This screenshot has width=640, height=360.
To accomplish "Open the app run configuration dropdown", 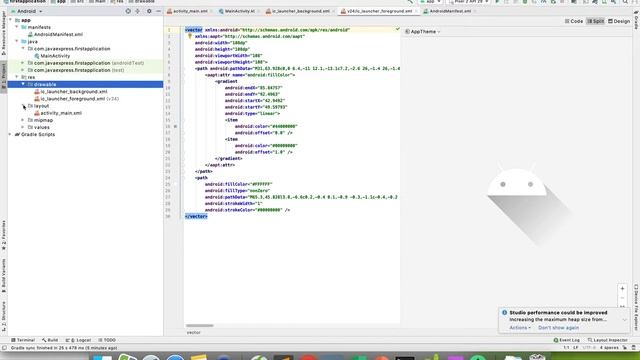I will (430, 2).
